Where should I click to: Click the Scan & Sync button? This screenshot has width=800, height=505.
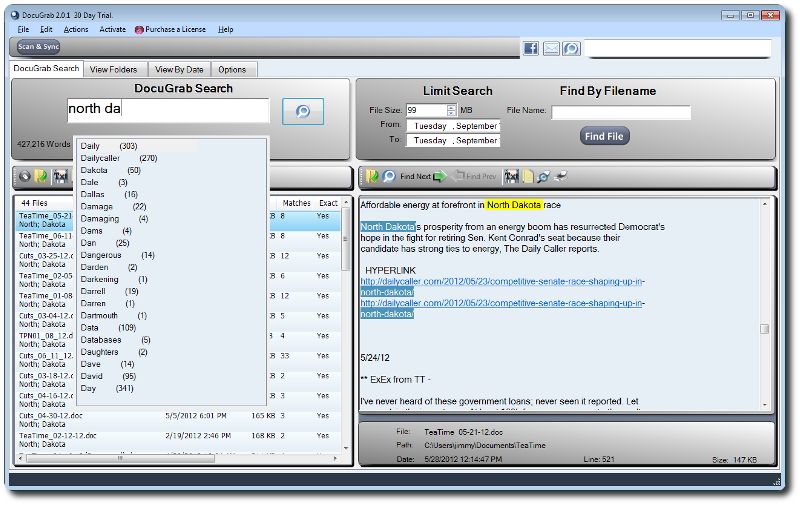(x=39, y=47)
